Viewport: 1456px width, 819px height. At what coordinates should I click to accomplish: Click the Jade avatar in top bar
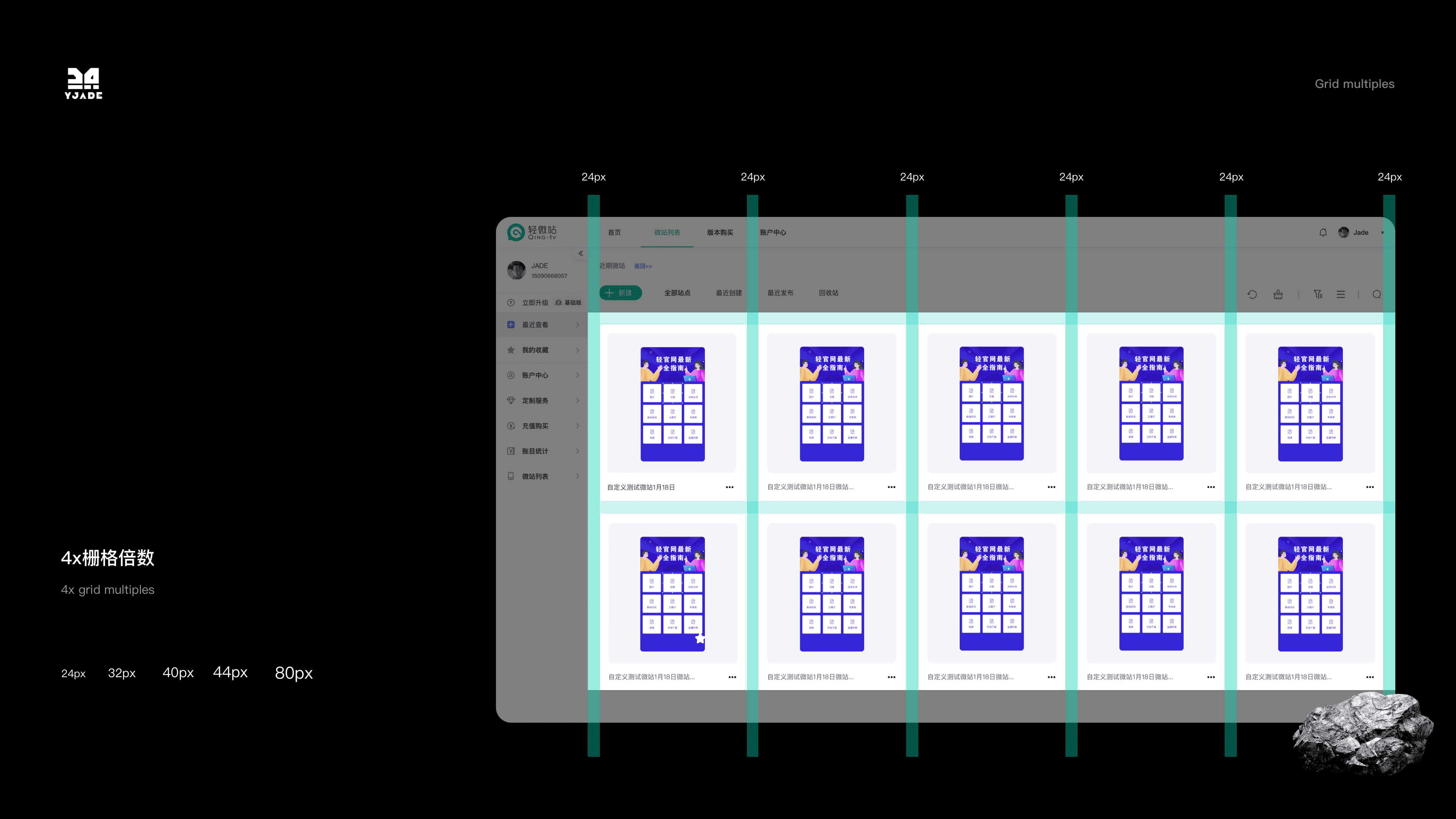click(x=1343, y=232)
